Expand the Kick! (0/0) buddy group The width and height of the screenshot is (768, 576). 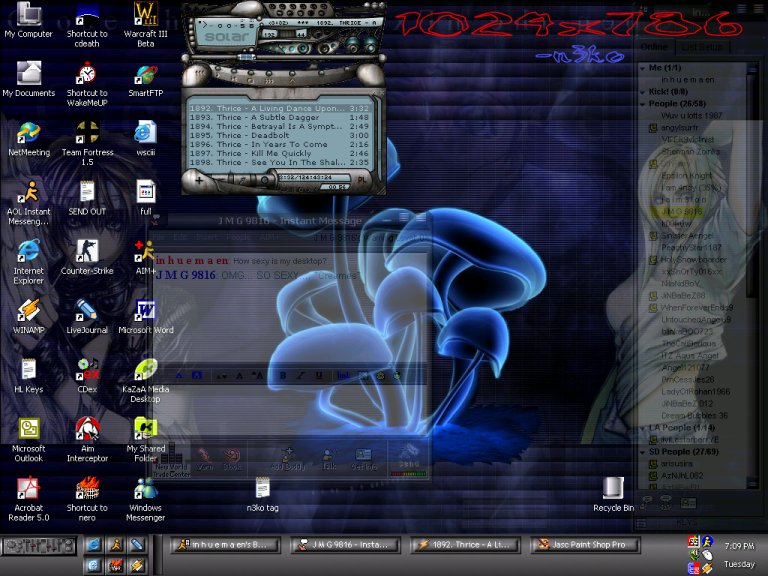(643, 92)
